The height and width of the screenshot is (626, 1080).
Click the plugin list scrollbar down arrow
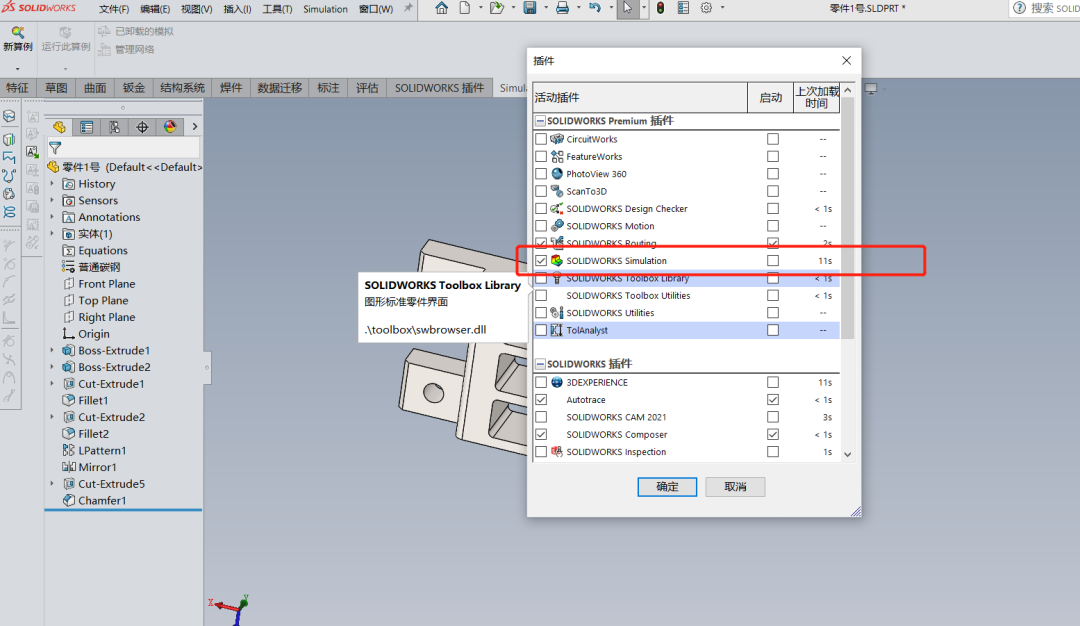tap(848, 454)
